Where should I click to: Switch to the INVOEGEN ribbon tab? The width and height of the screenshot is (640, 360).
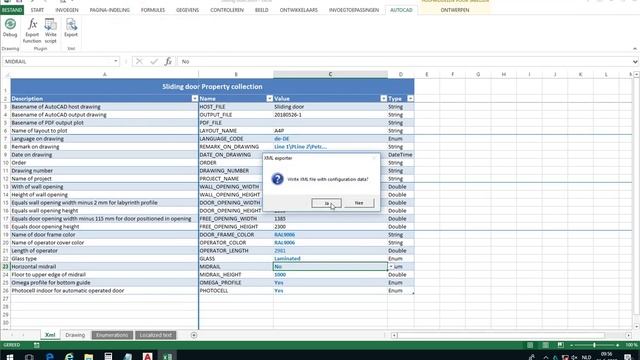pyautogui.click(x=67, y=10)
